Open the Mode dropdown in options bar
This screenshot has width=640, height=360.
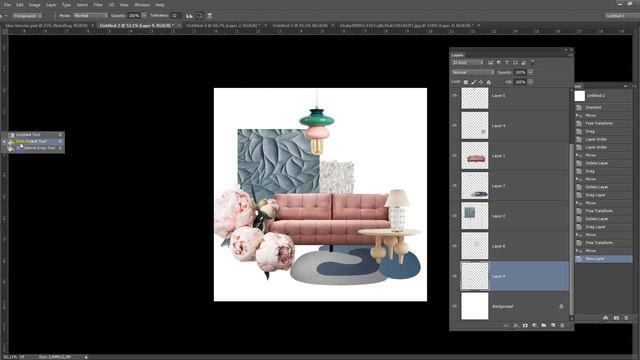(90, 16)
